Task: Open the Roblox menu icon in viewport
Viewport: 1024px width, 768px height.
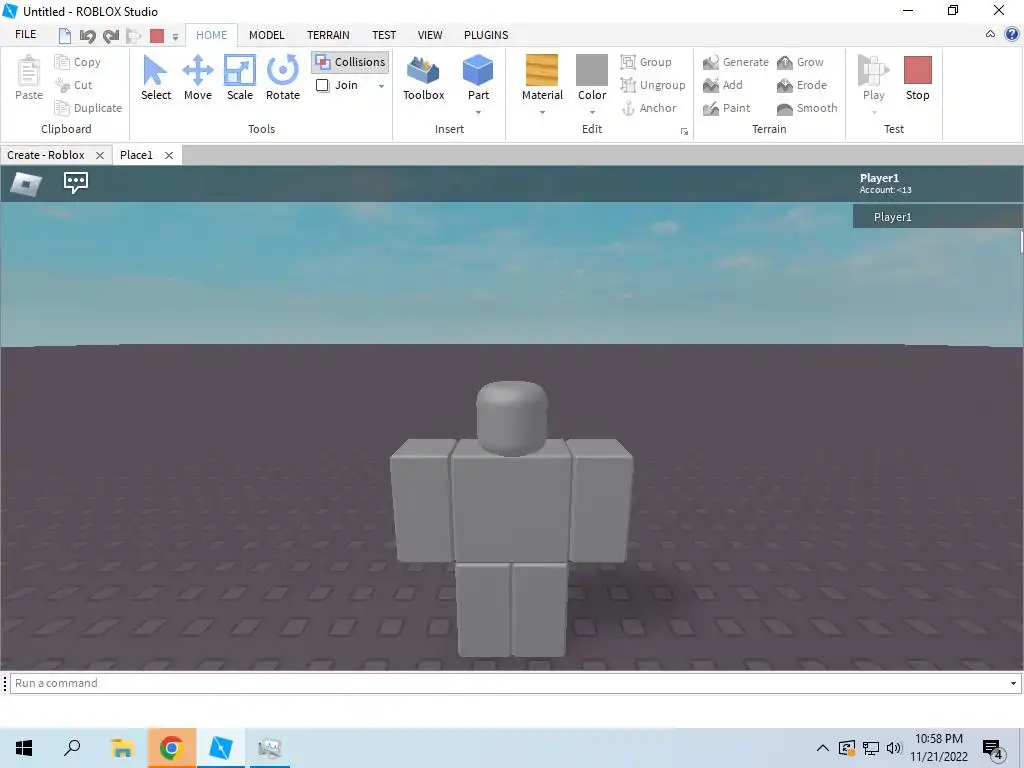Action: [26, 184]
